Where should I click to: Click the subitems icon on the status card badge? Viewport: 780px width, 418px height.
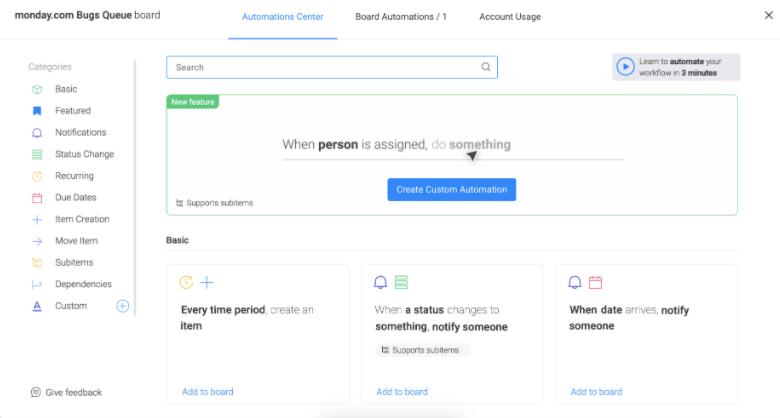click(385, 350)
